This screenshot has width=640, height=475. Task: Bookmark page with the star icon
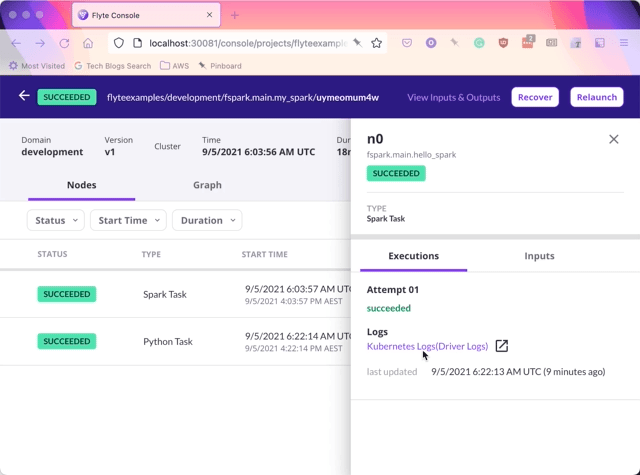pos(376,43)
